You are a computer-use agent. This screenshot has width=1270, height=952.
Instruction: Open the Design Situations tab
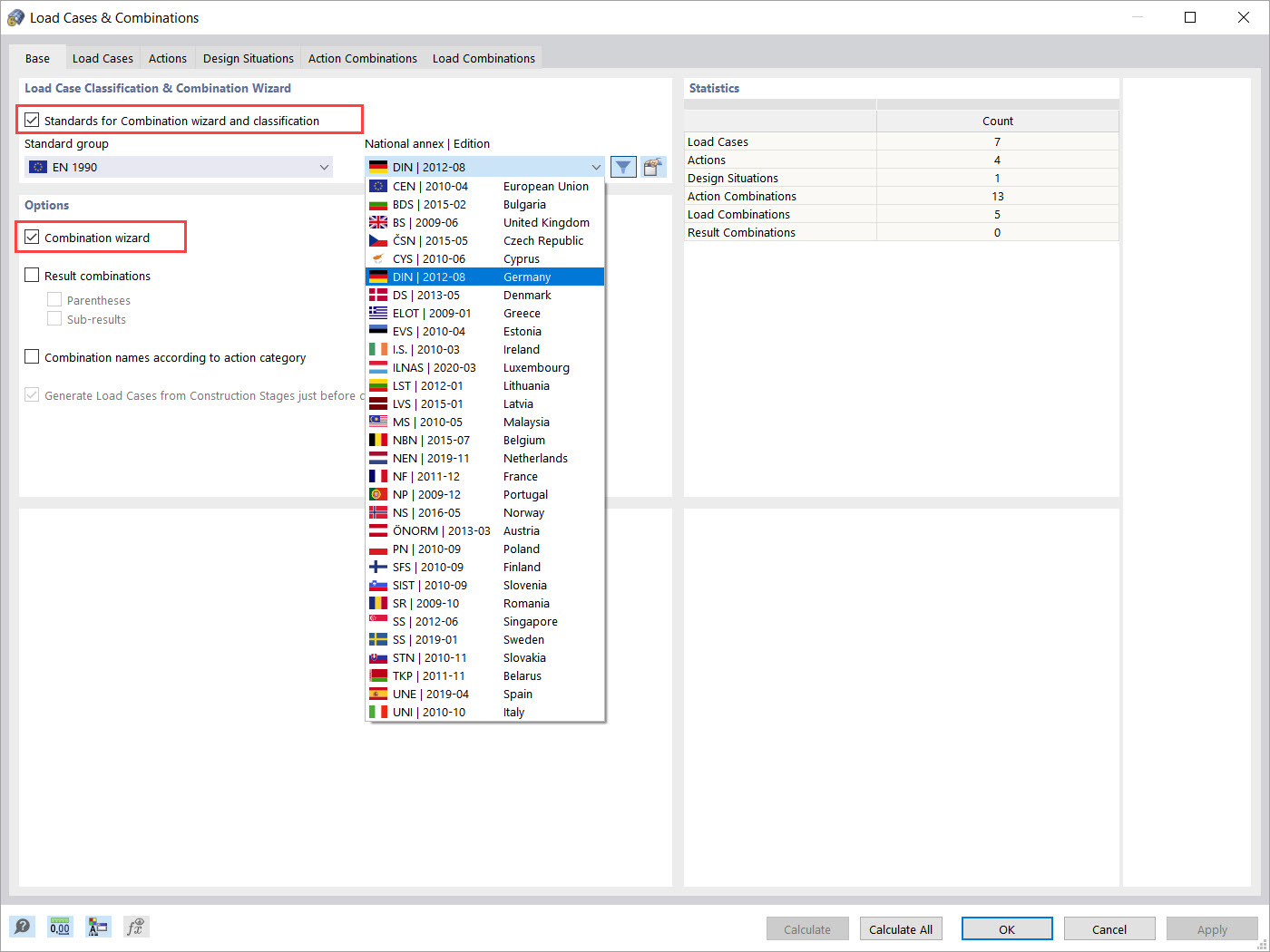[x=247, y=58]
